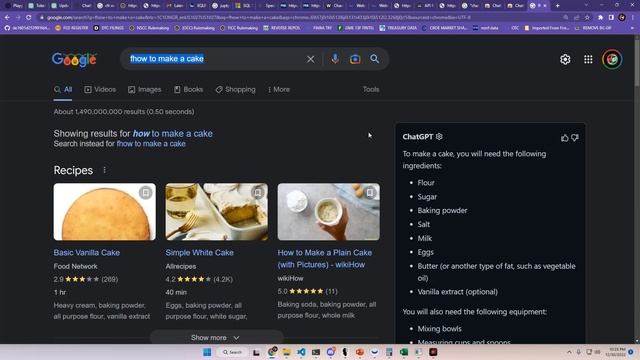Screen dimensions: 640x360
Task: Expand Show more recipes
Action: 216,338
